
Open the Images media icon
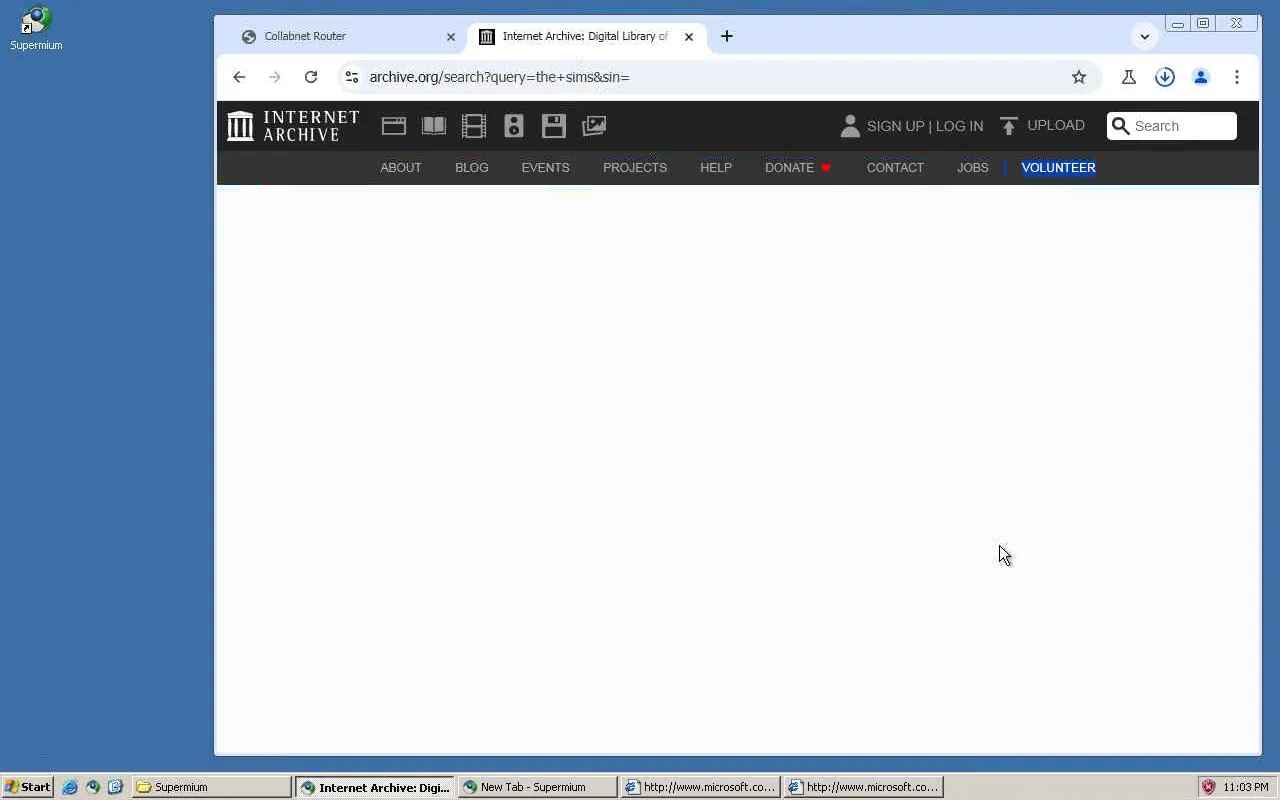[594, 126]
